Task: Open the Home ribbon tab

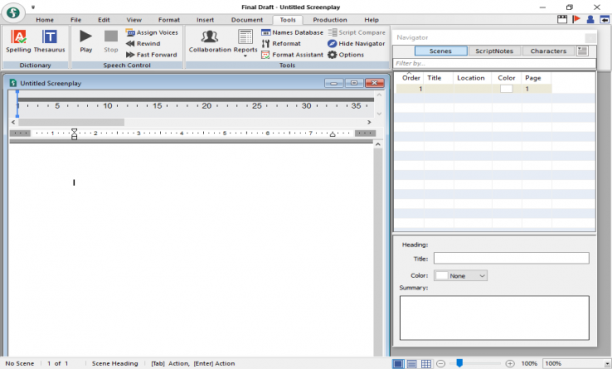Action: [45, 20]
